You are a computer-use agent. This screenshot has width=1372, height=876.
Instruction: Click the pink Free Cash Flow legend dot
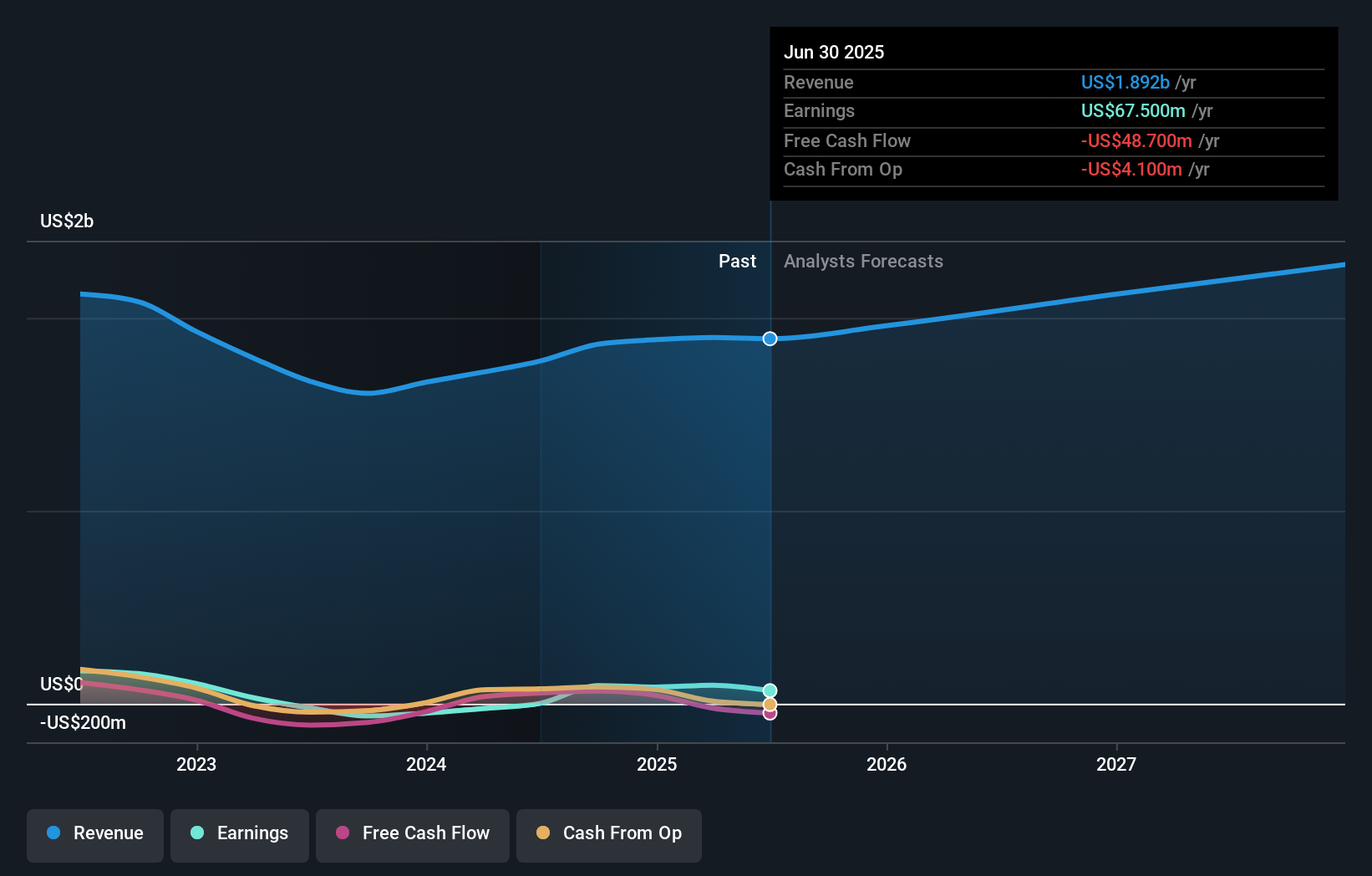(x=343, y=833)
